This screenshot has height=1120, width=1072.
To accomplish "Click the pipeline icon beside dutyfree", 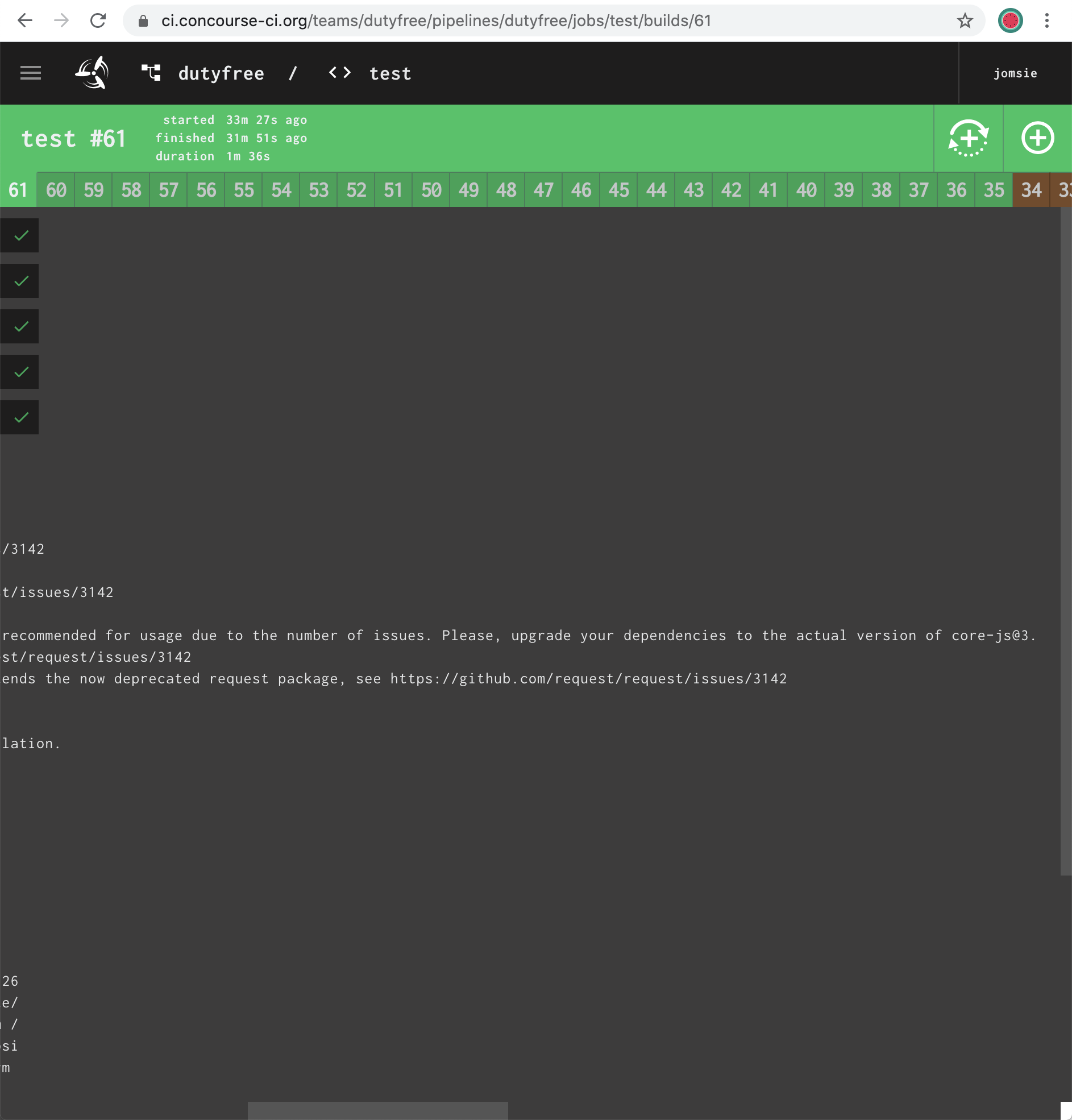I will click(x=151, y=73).
